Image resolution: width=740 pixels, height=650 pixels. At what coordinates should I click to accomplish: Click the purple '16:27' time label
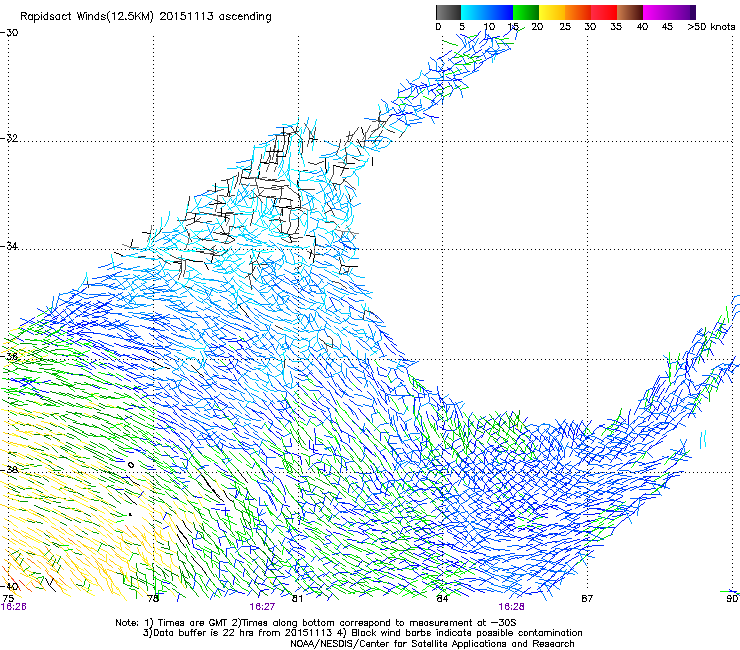tap(262, 607)
